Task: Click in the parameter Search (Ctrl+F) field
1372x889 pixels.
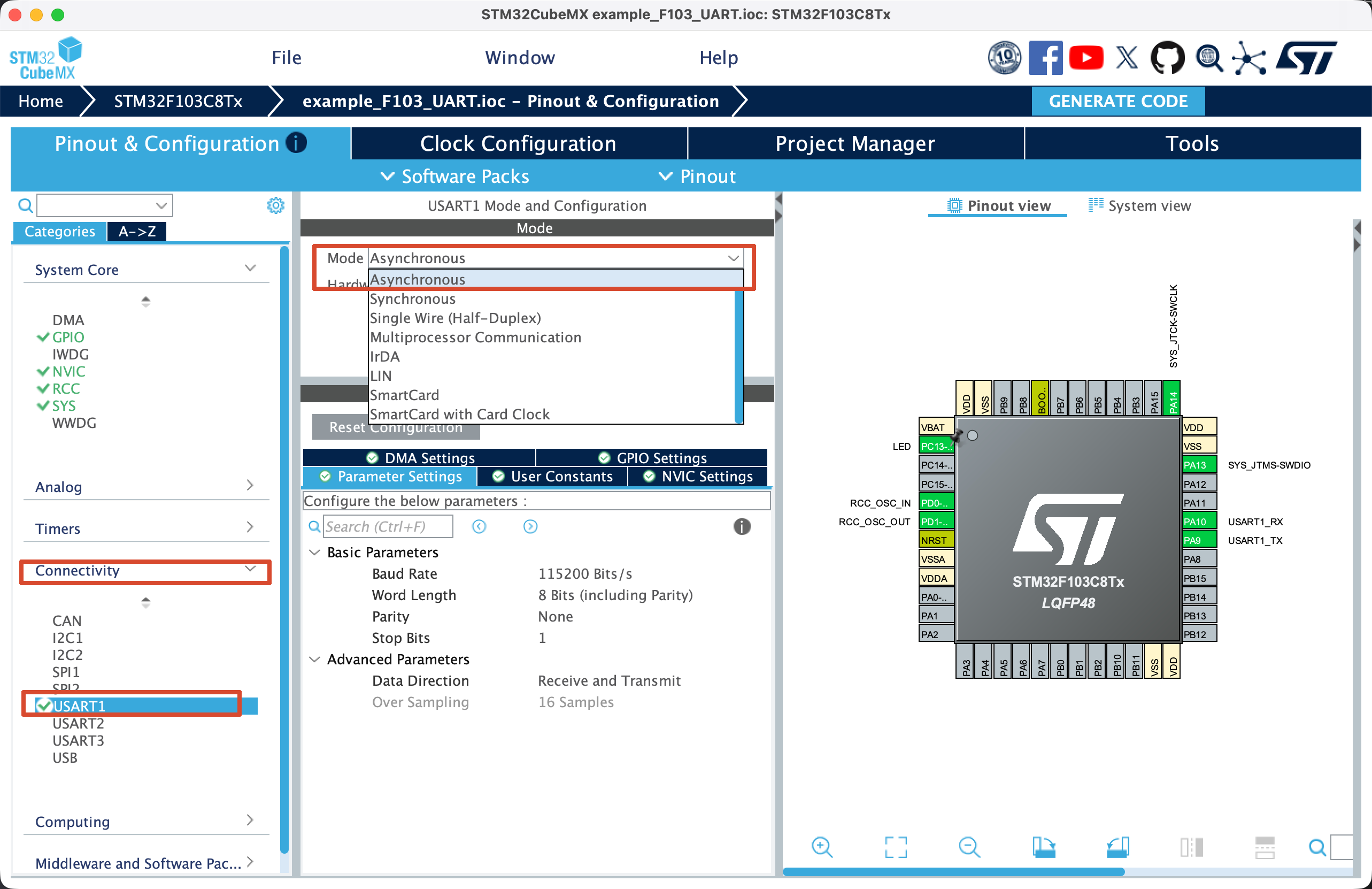Action: pos(388,526)
